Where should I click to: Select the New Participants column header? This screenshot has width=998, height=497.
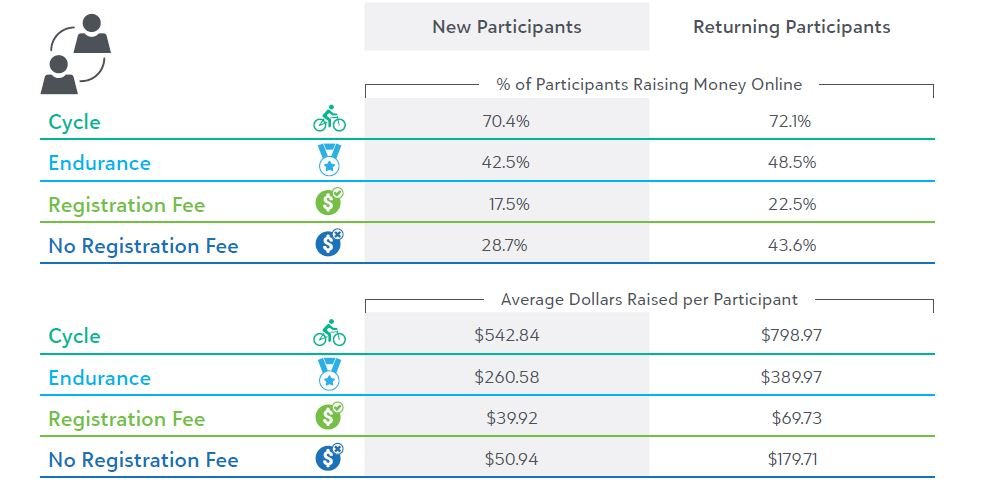(506, 27)
